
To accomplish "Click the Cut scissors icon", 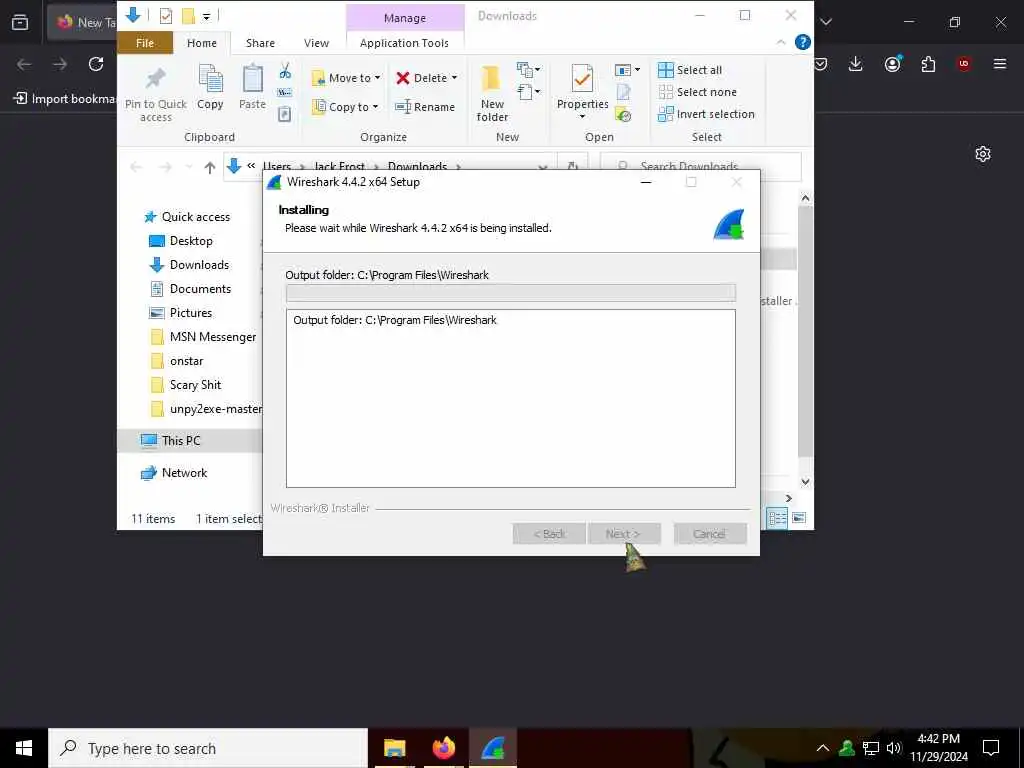I will [285, 71].
